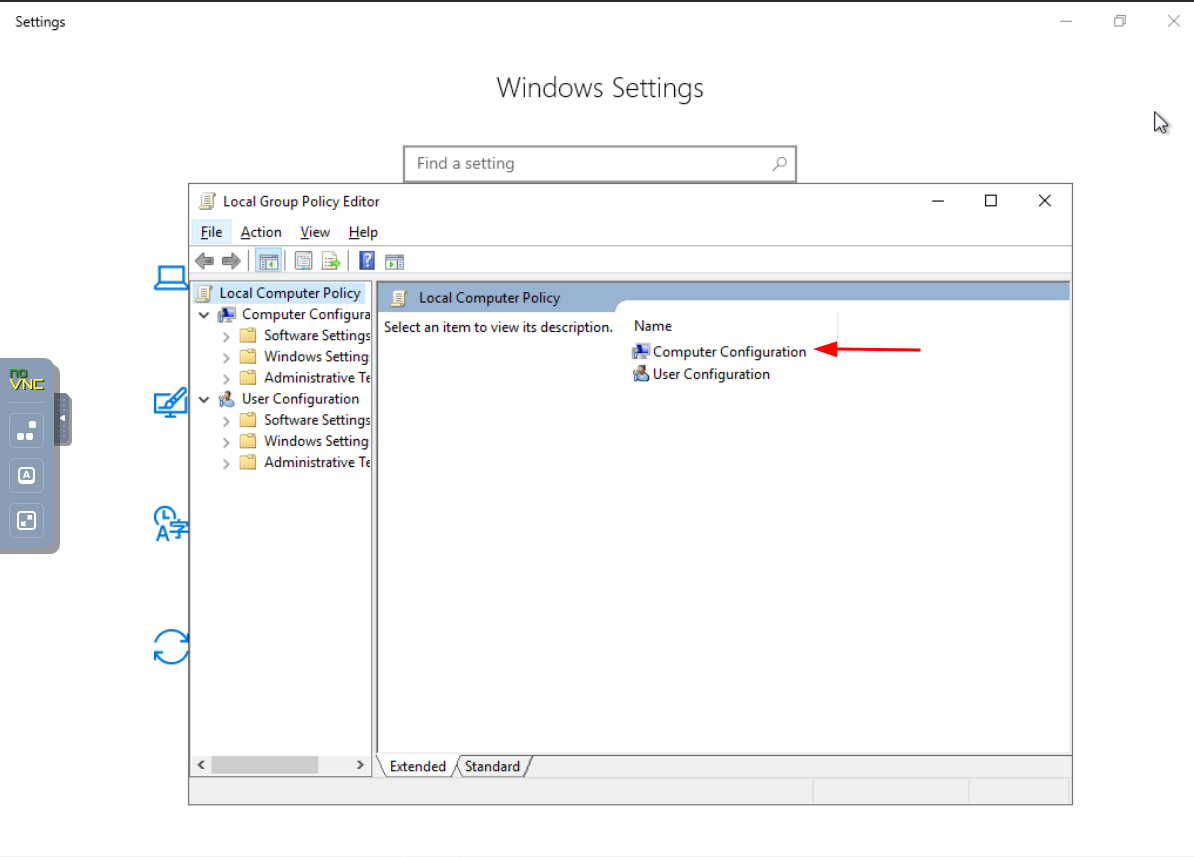Image resolution: width=1194 pixels, height=857 pixels.
Task: Open the File menu
Action: point(211,232)
